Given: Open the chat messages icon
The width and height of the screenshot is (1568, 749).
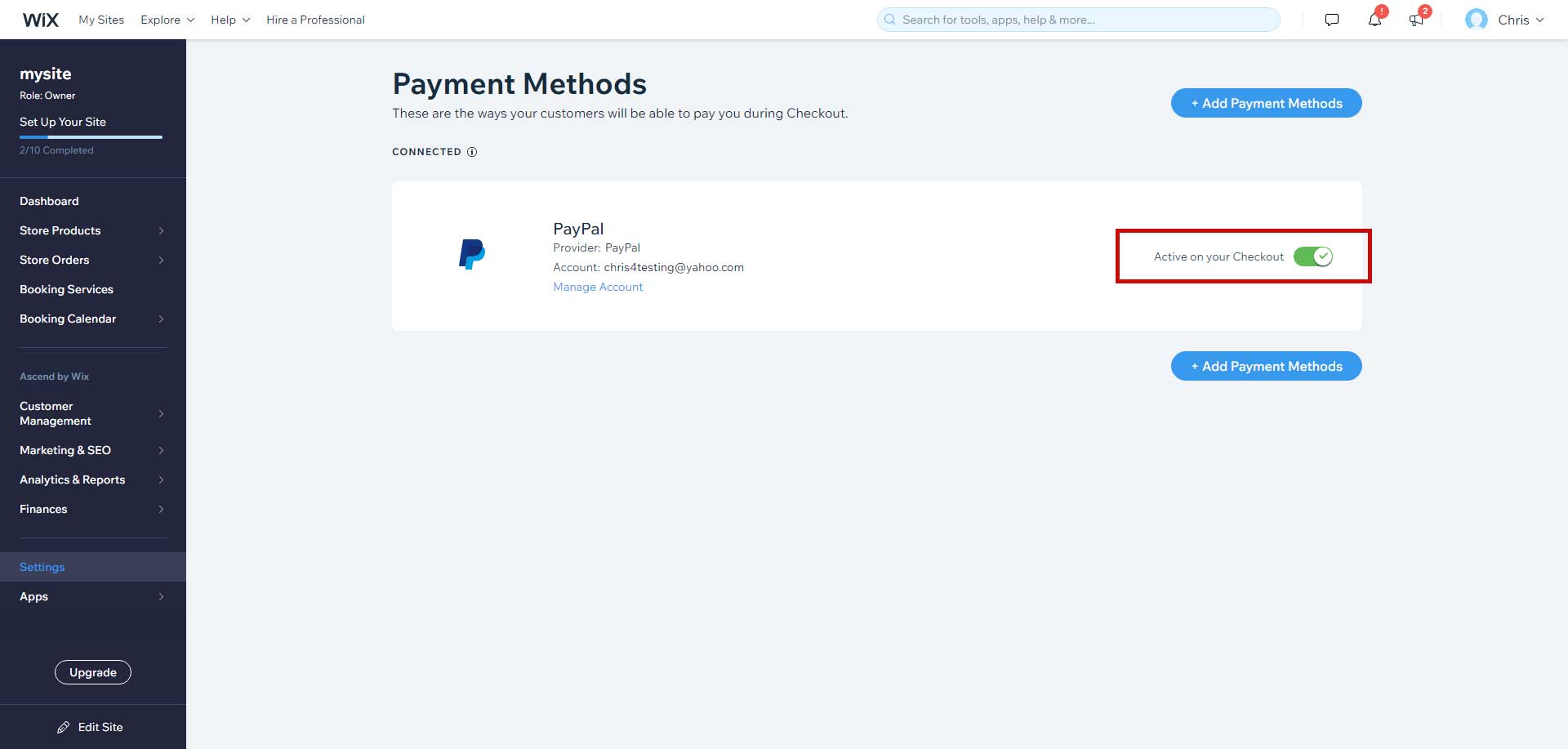Looking at the screenshot, I should [x=1332, y=20].
